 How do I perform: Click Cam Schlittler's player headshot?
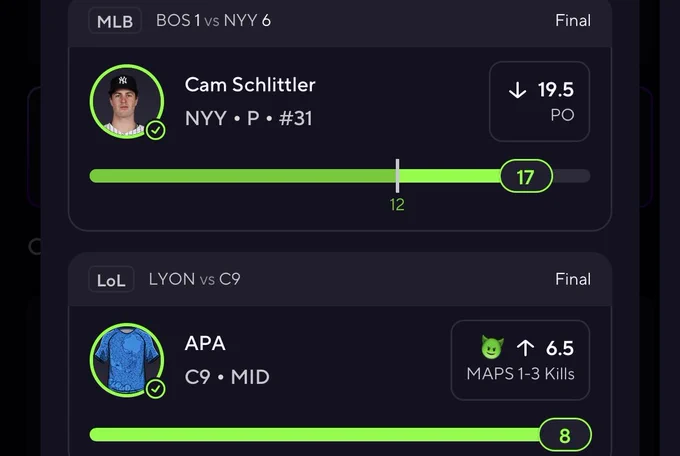[x=127, y=102]
